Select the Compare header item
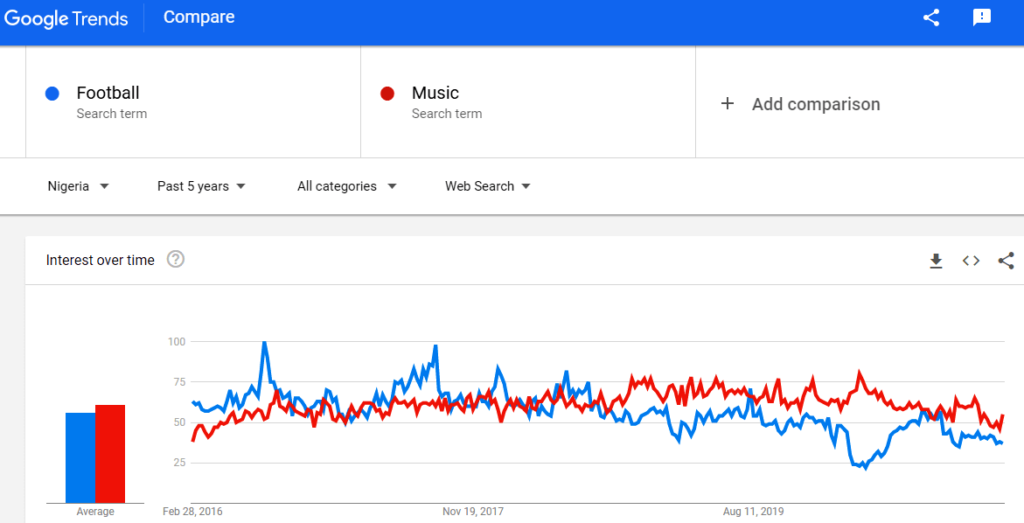The width and height of the screenshot is (1024, 523). click(x=198, y=17)
